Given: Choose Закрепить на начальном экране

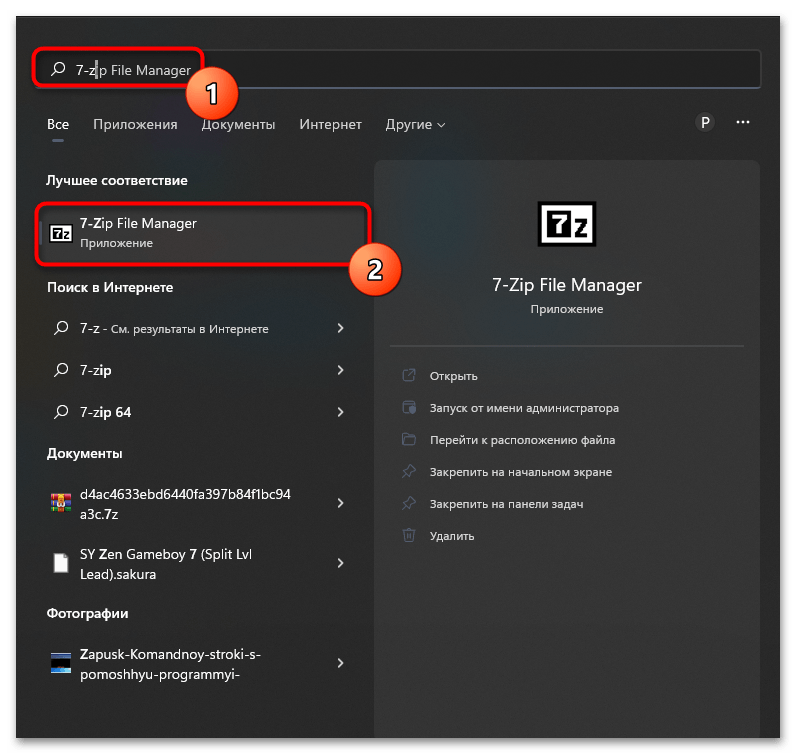Looking at the screenshot, I should point(521,472).
